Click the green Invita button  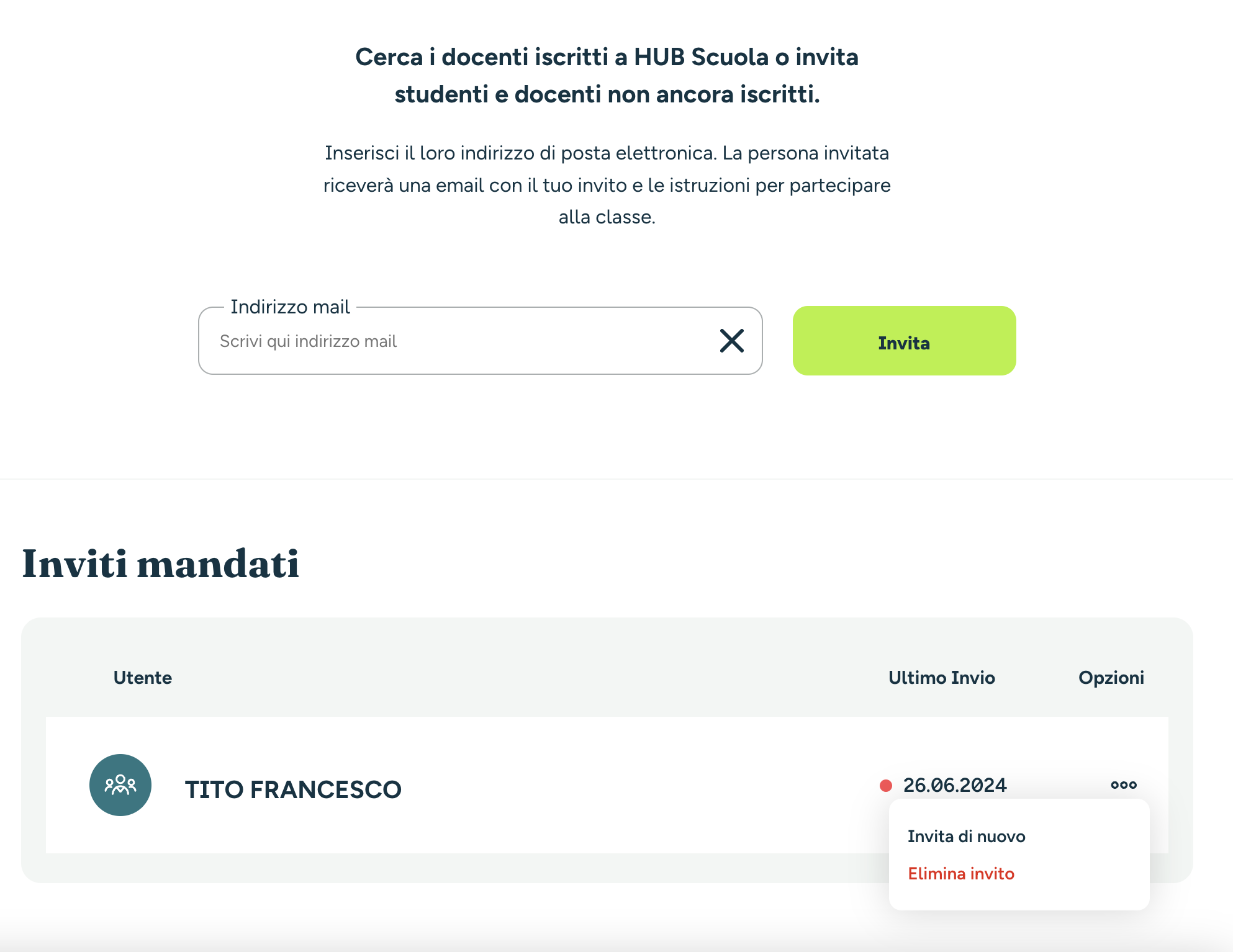(904, 341)
